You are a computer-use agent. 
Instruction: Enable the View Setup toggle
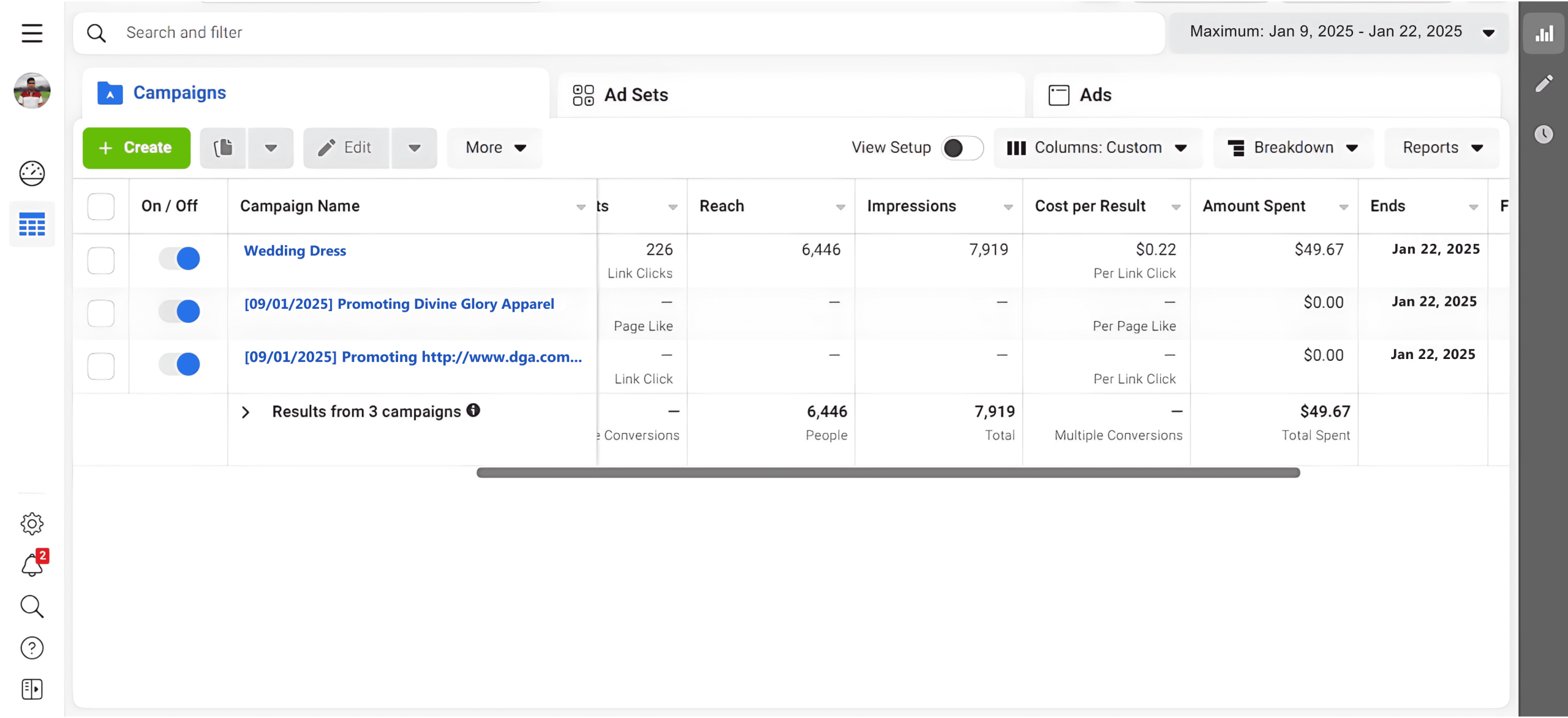click(962, 148)
